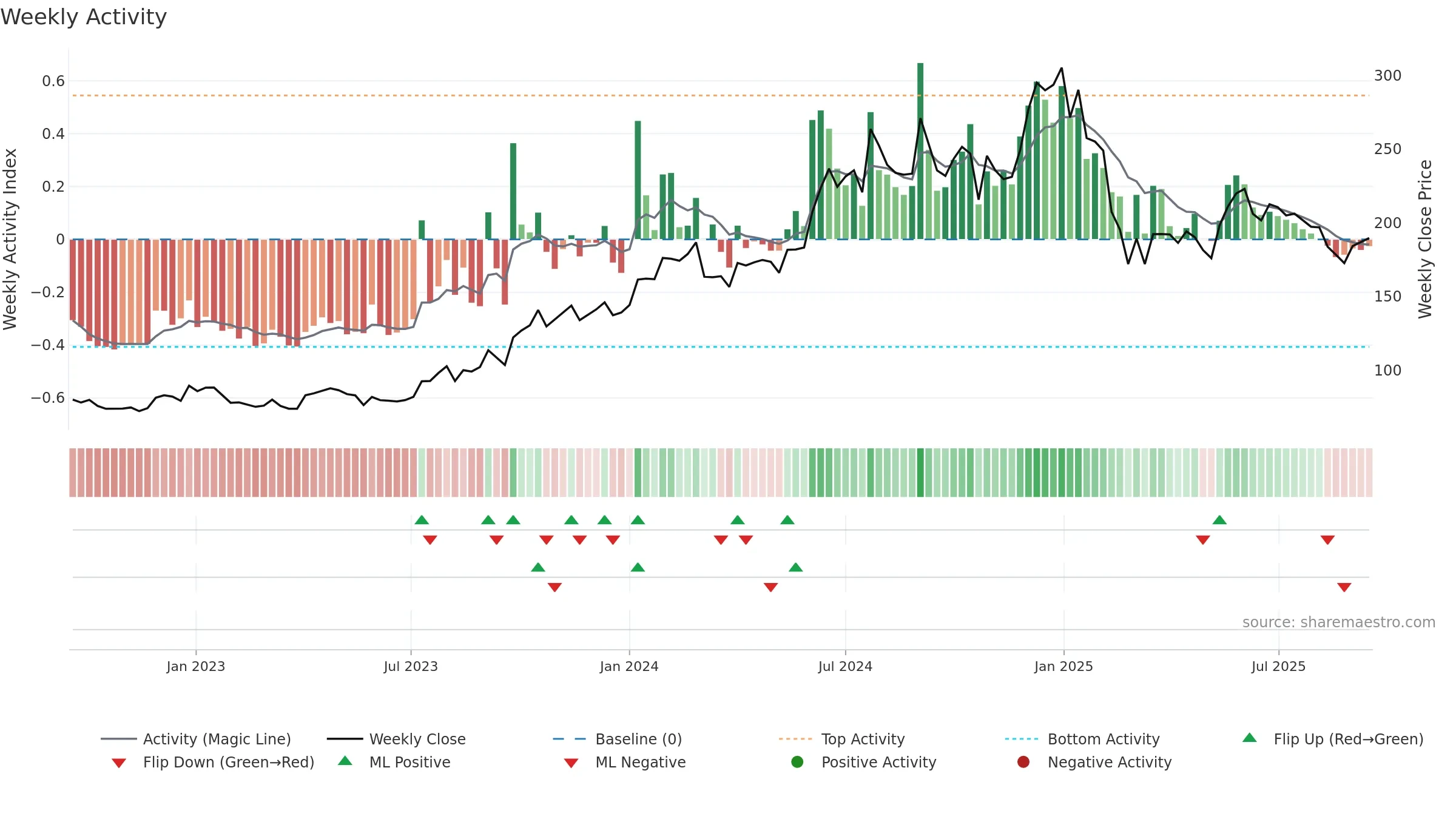Toggle the ML Negative legend entry
The height and width of the screenshot is (819, 1456).
(x=624, y=762)
